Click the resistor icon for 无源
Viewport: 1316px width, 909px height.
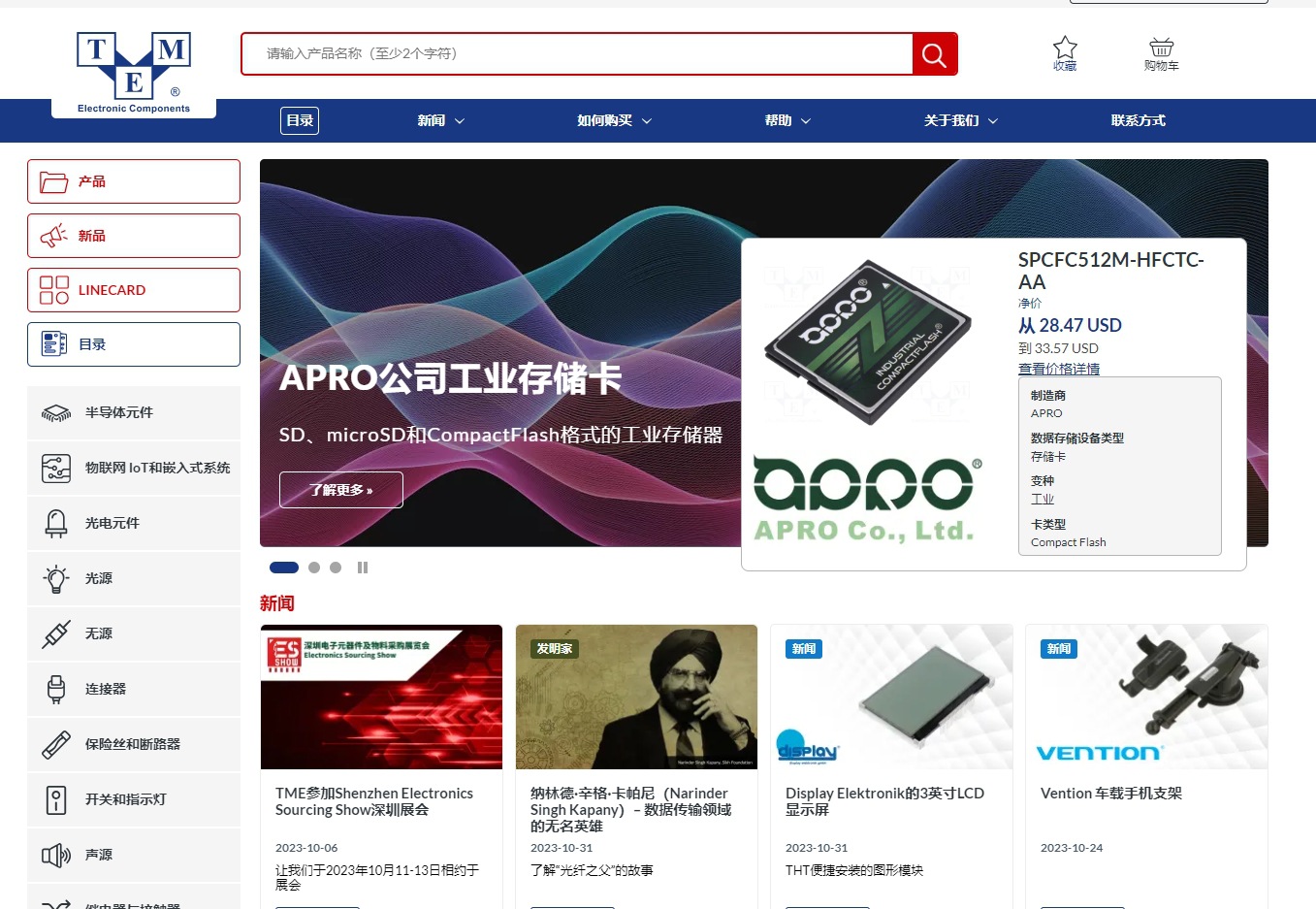pyautogui.click(x=56, y=634)
